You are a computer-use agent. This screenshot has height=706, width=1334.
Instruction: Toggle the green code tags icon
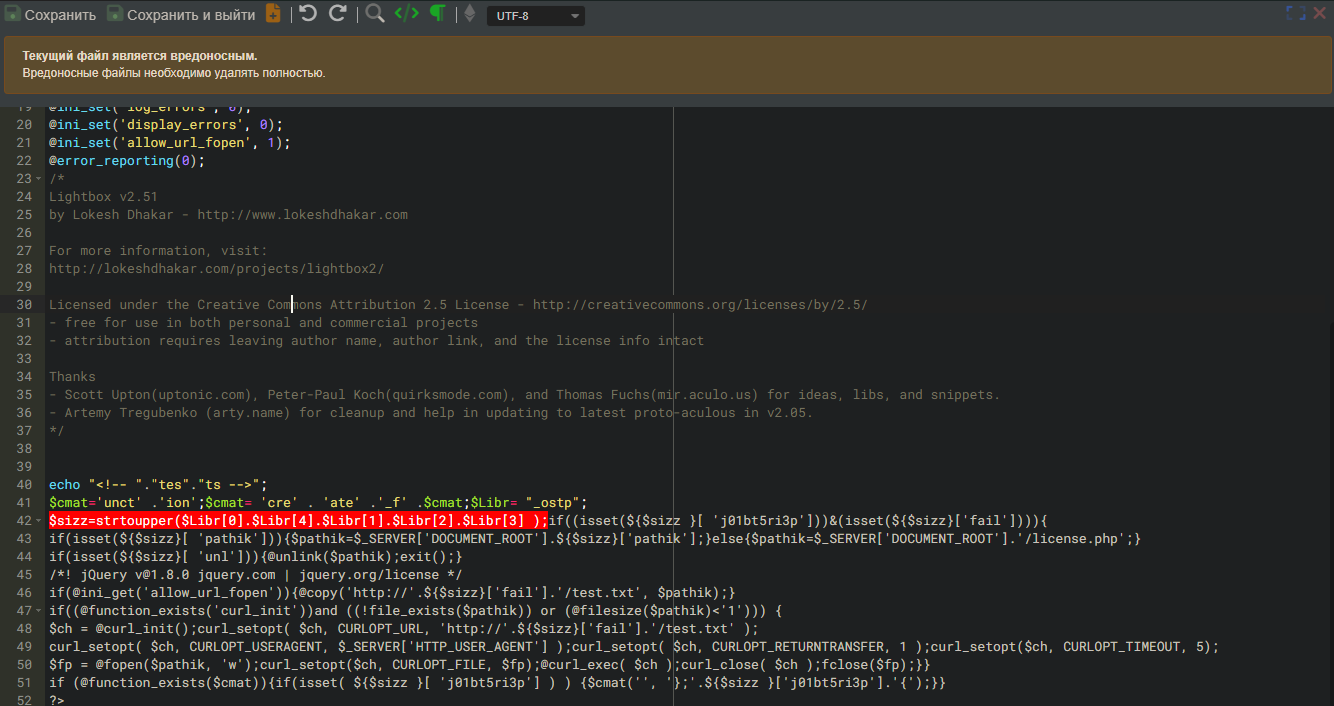tap(406, 14)
